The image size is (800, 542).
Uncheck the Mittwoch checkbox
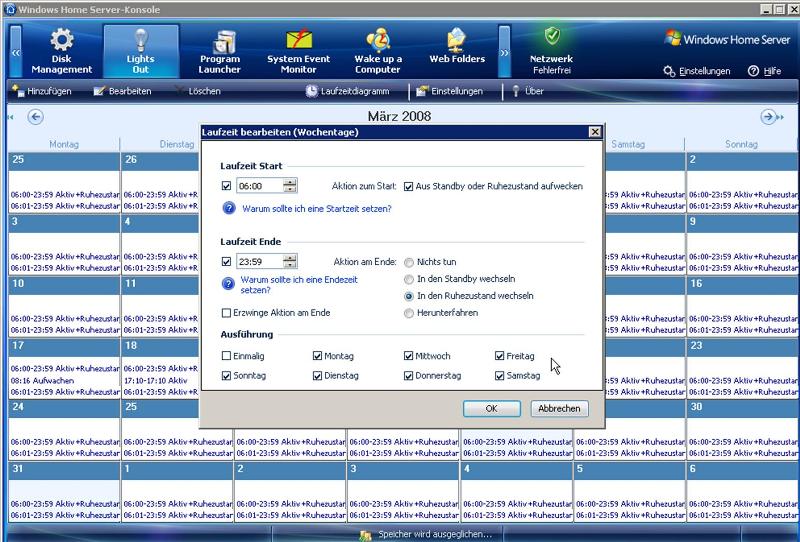click(408, 356)
